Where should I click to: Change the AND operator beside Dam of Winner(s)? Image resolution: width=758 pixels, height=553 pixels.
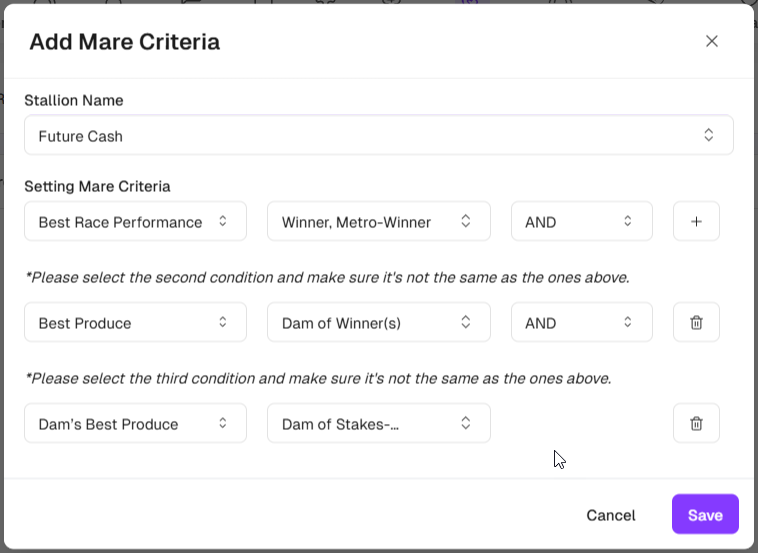tap(581, 323)
